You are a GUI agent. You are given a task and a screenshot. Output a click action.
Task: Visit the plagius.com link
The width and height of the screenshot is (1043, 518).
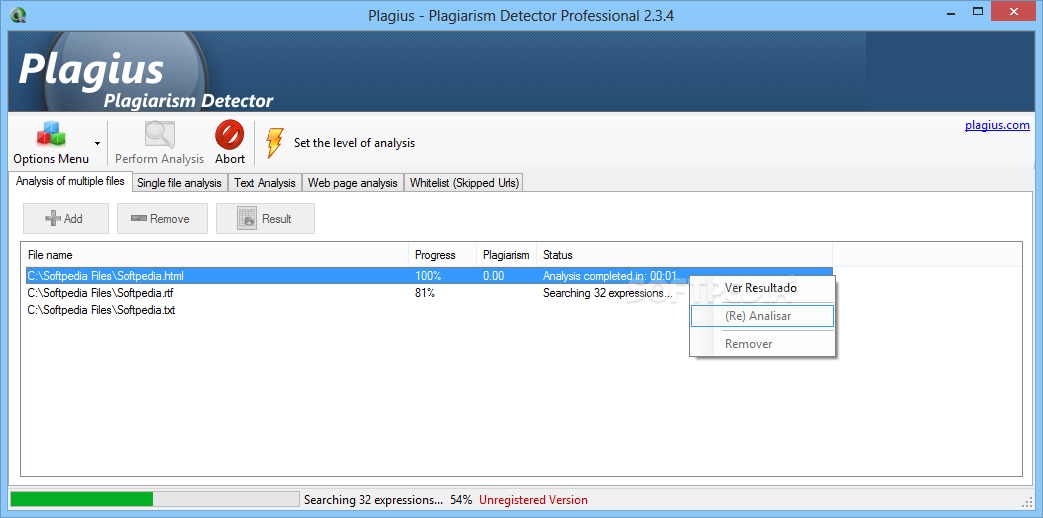tap(997, 125)
